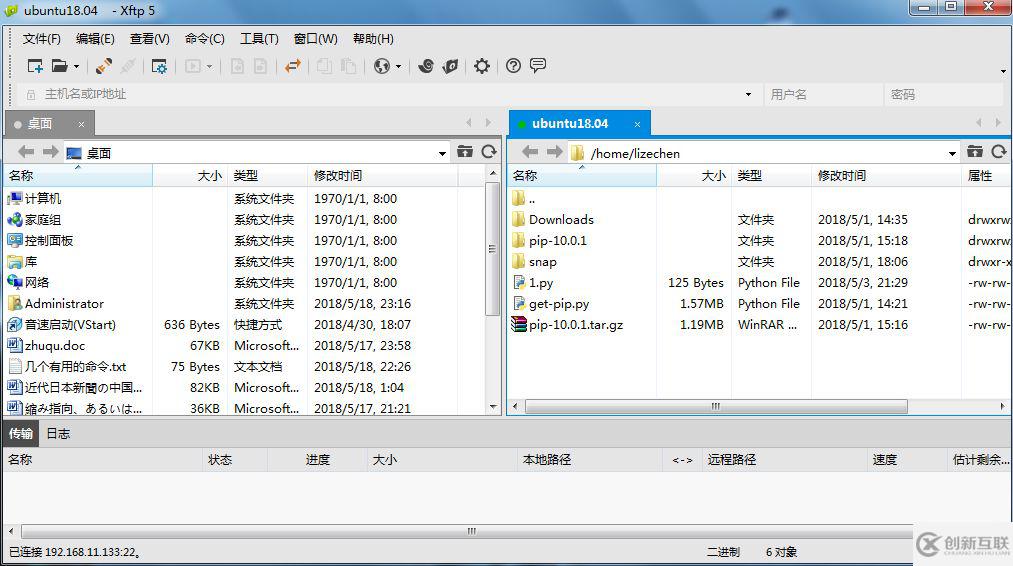Open the 窗口(W) menu

pyautogui.click(x=315, y=39)
